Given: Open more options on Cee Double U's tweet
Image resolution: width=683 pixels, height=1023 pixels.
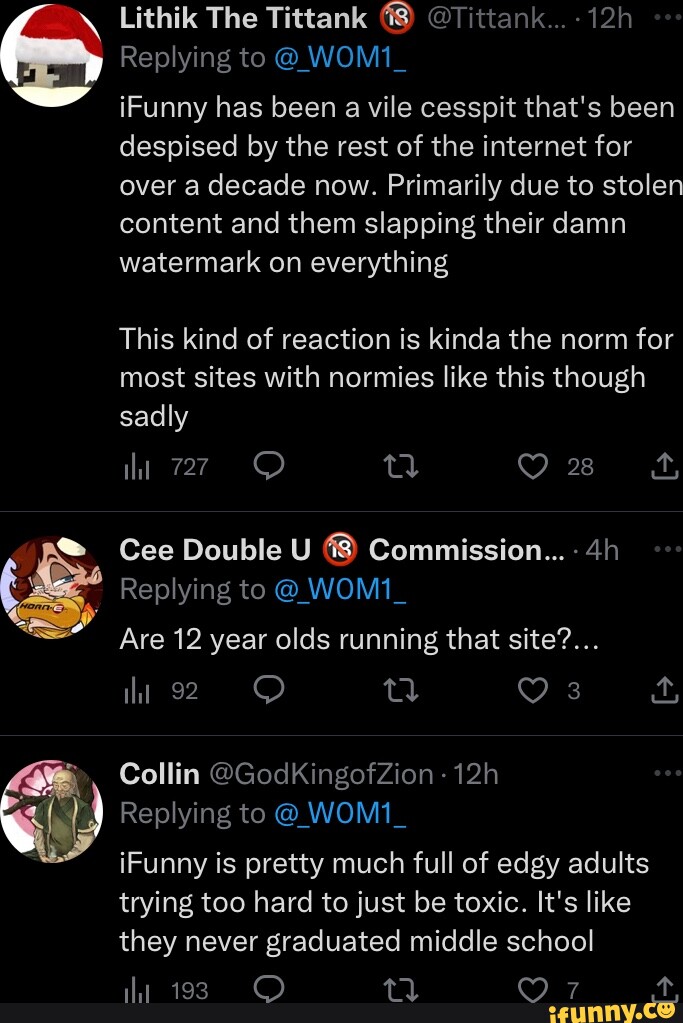Looking at the screenshot, I should pos(667,549).
